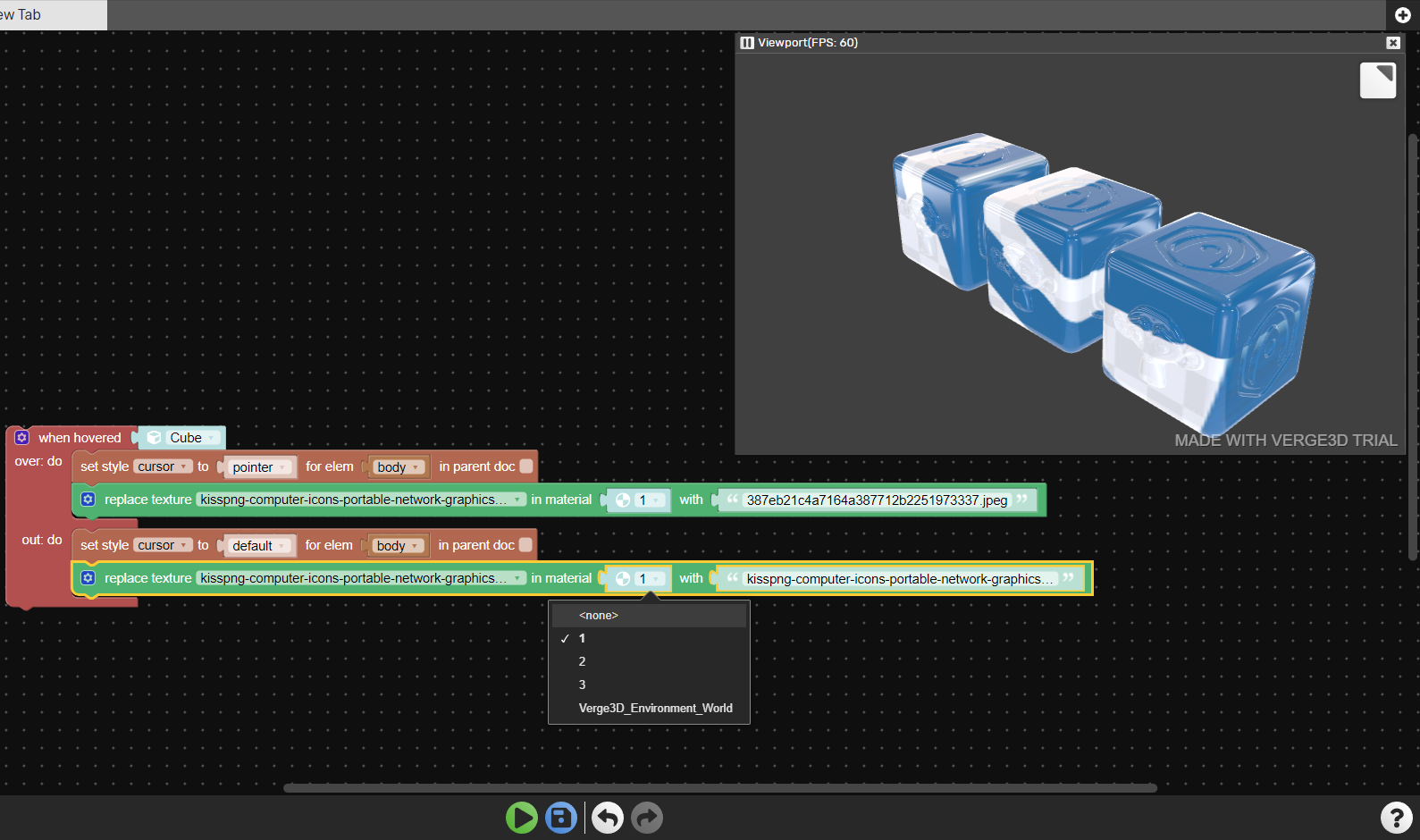The image size is (1420, 840).
Task: Click the set style label in out branch
Action: 105,545
